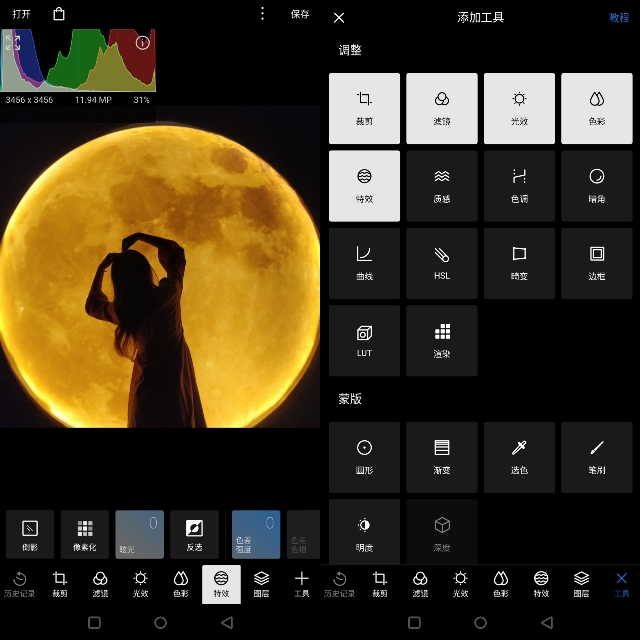640x640 pixels.
Task: Choose the 反选 invert selection tile
Action: click(x=194, y=534)
